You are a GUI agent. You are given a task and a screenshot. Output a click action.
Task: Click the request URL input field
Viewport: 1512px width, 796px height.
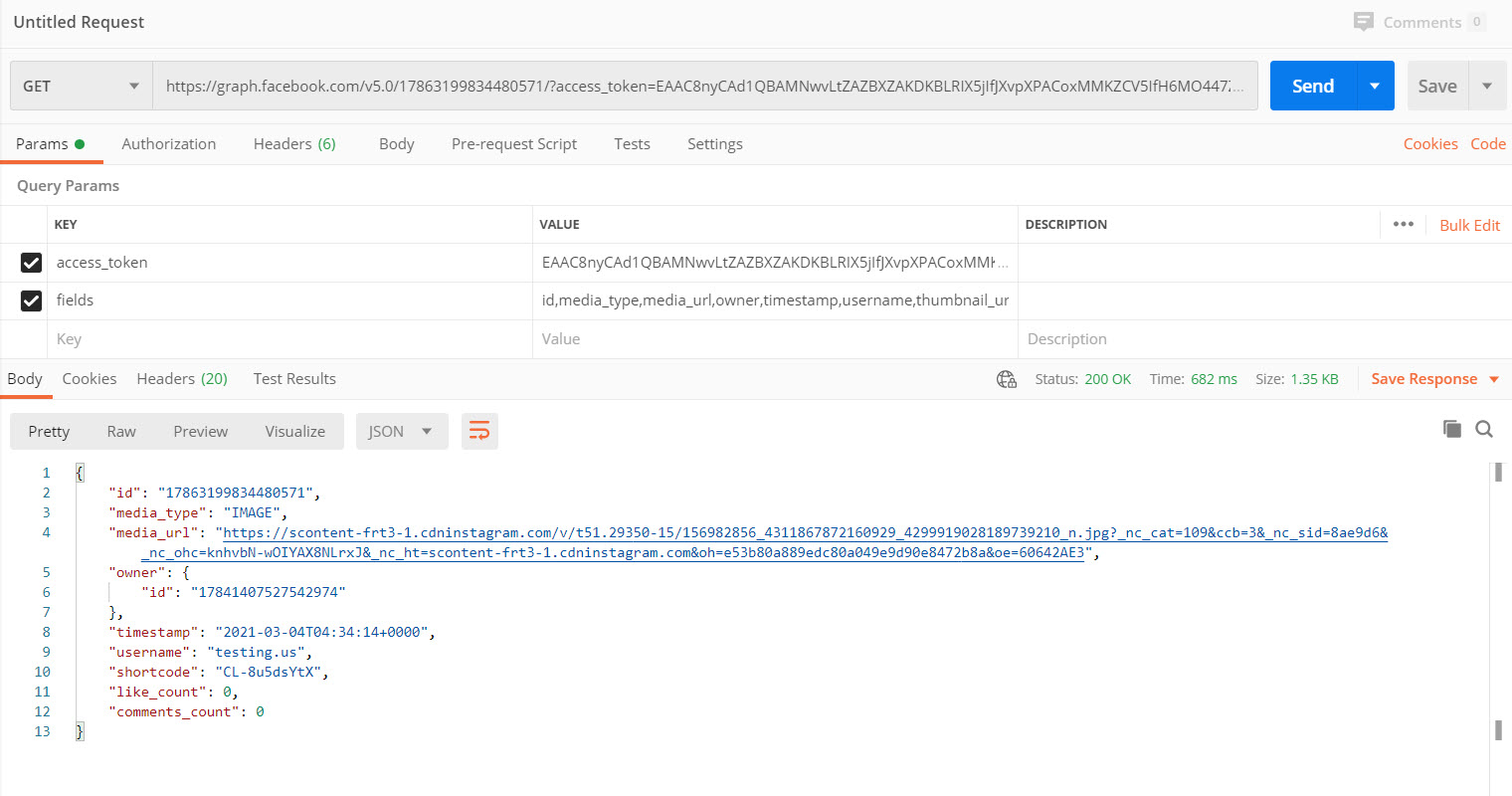pyautogui.click(x=705, y=86)
